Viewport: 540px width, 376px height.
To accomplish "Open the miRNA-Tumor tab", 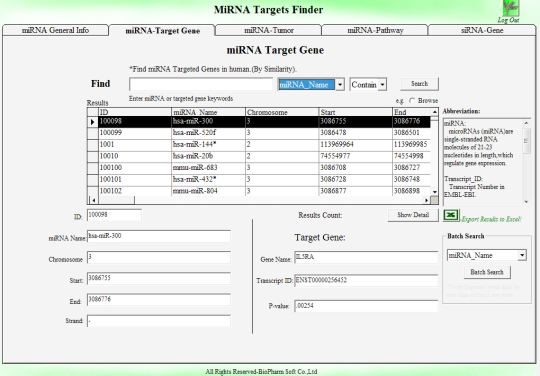I will (x=269, y=30).
